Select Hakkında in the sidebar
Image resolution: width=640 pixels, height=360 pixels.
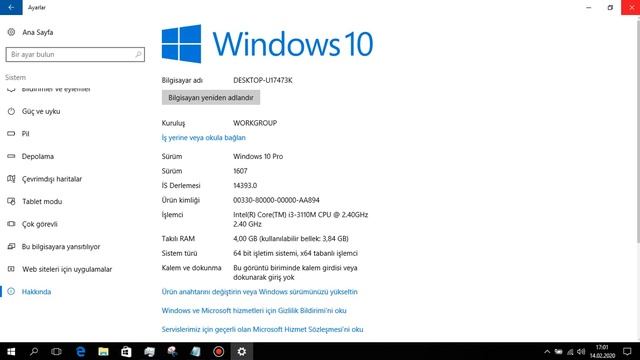tap(36, 291)
